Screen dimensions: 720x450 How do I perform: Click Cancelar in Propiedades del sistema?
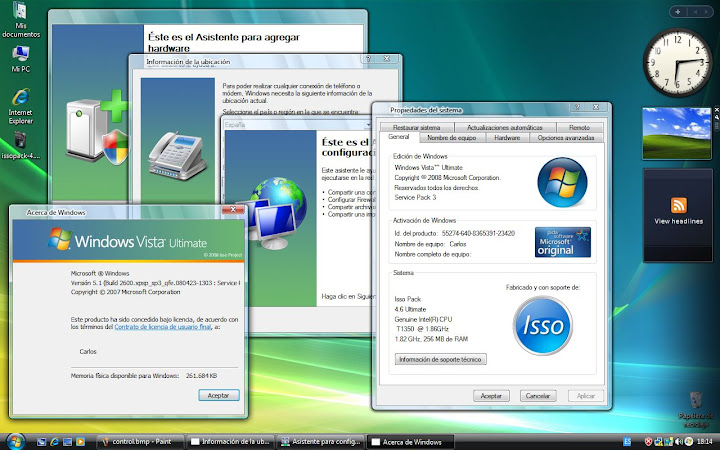click(x=538, y=396)
